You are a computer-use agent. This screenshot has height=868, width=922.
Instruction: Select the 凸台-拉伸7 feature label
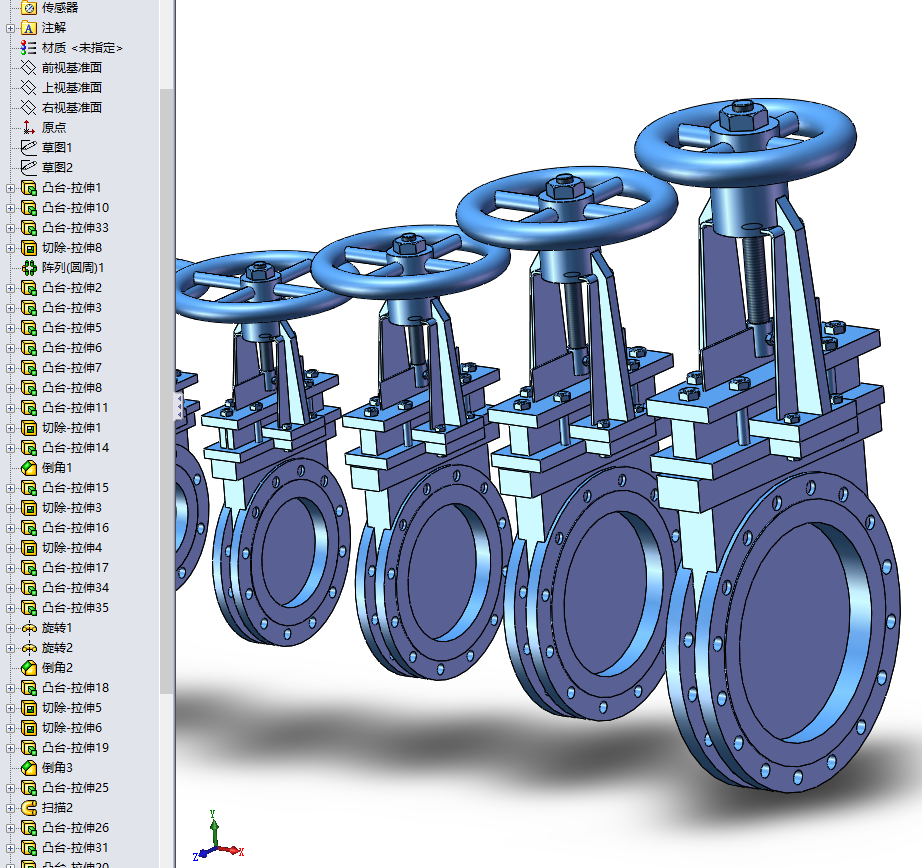72,368
